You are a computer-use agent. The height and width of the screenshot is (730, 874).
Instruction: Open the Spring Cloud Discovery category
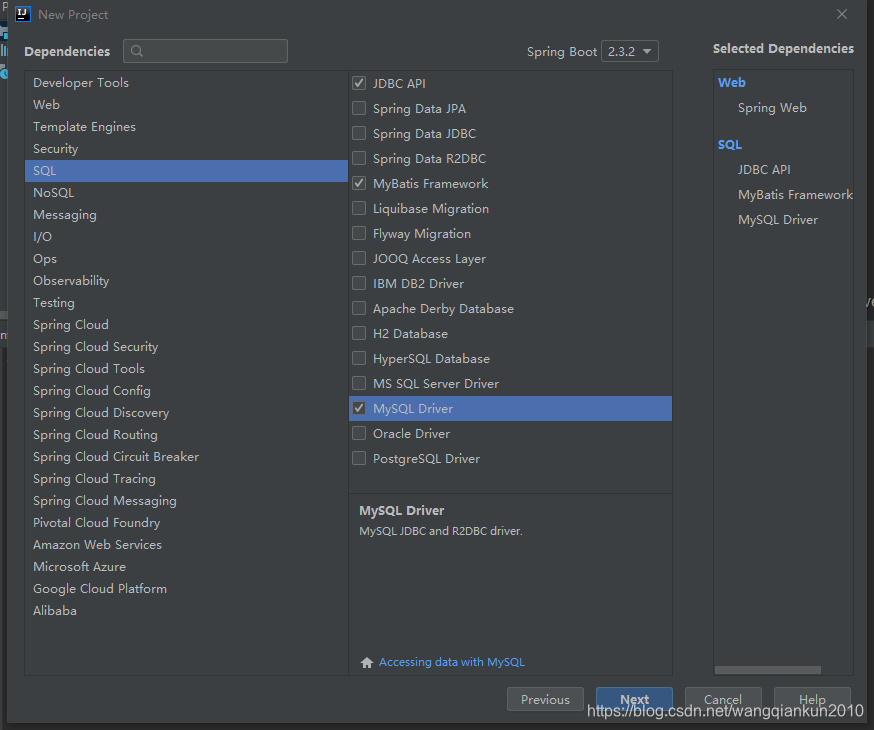pos(186,412)
